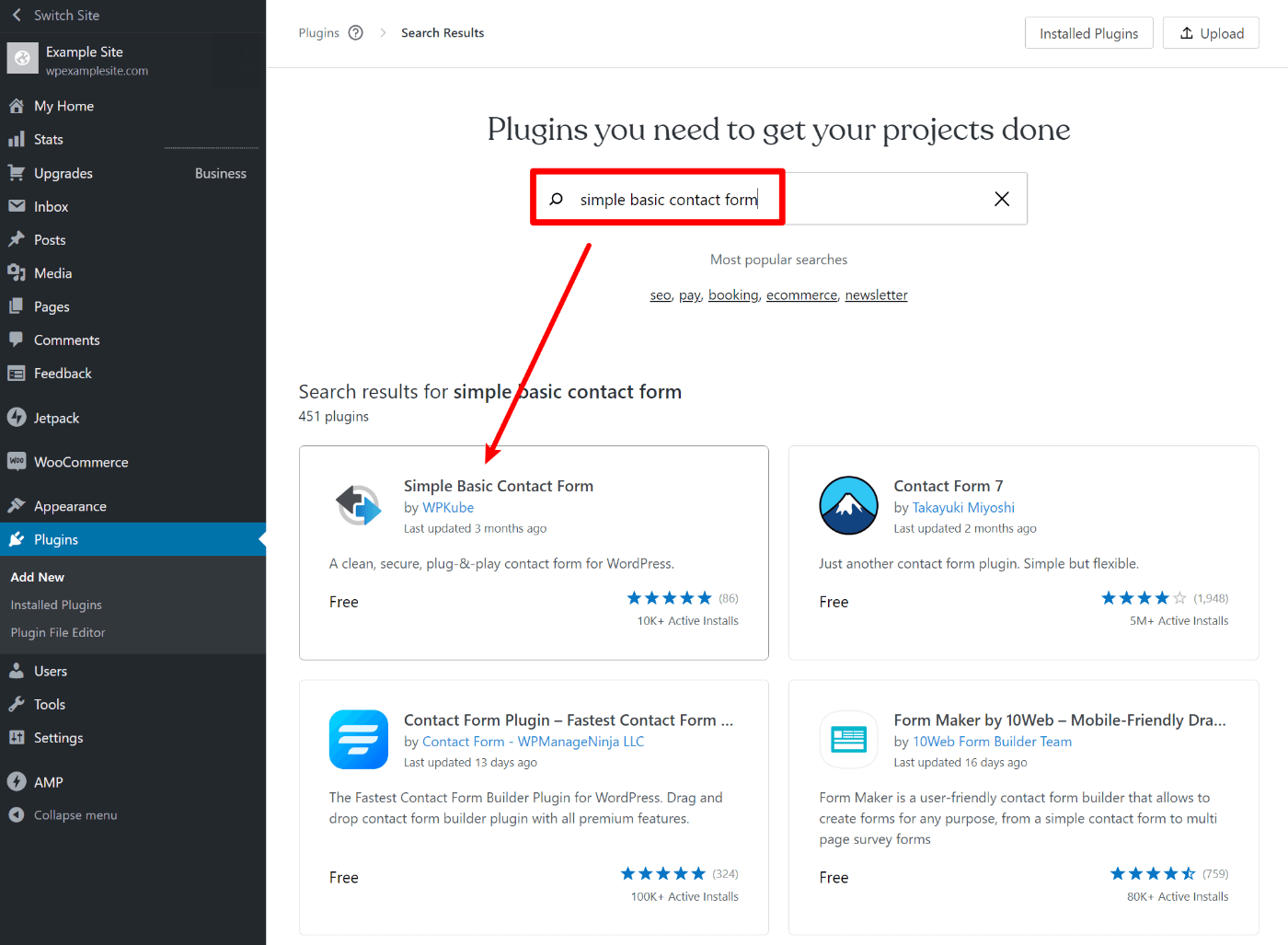
Task: Click the wpexamplesite.com site address
Action: [x=97, y=71]
